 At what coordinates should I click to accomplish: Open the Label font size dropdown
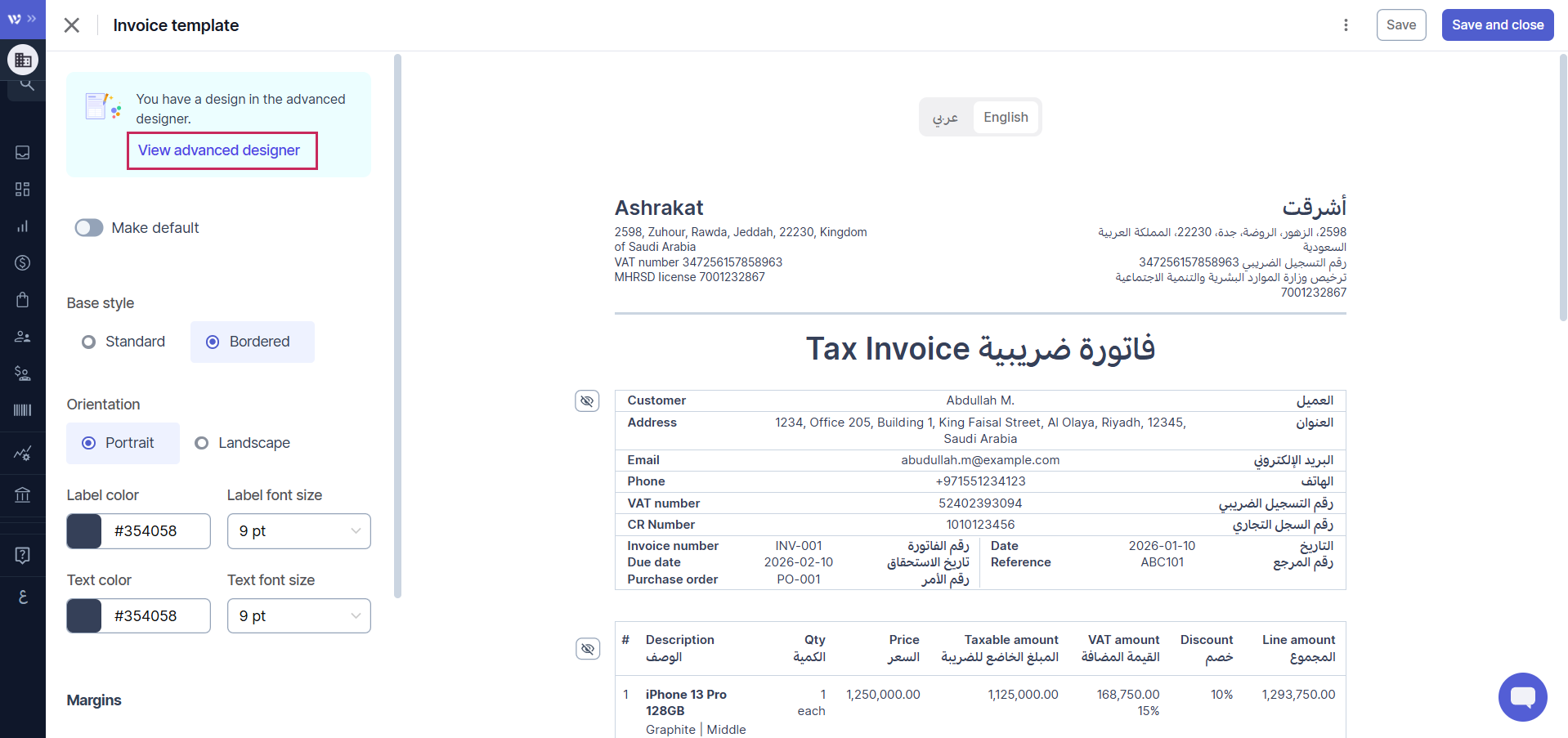pos(299,531)
